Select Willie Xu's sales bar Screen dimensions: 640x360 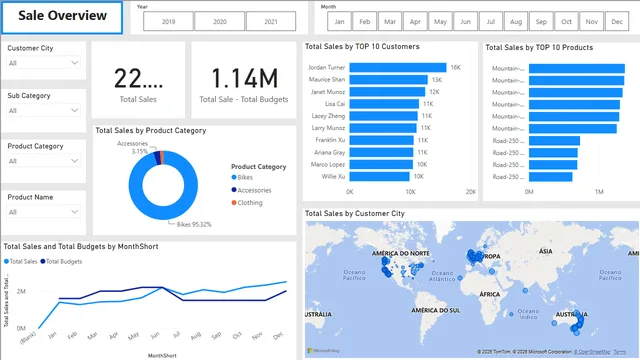(380, 176)
